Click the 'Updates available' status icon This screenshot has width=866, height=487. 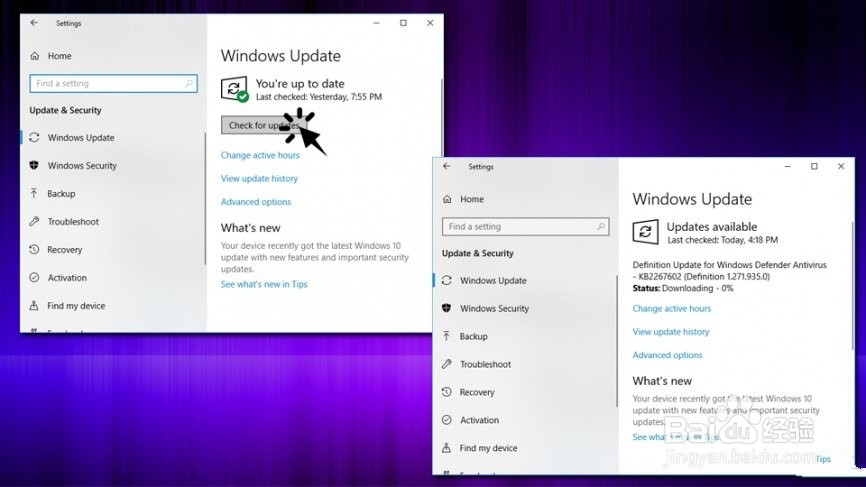click(x=645, y=232)
